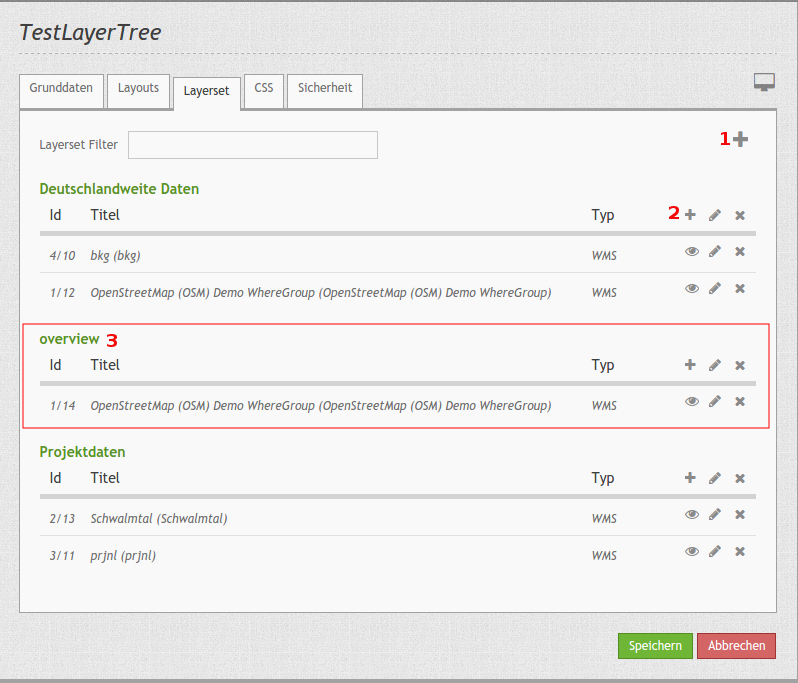Add instance to overview layerset
The height and width of the screenshot is (683, 798).
(x=690, y=365)
